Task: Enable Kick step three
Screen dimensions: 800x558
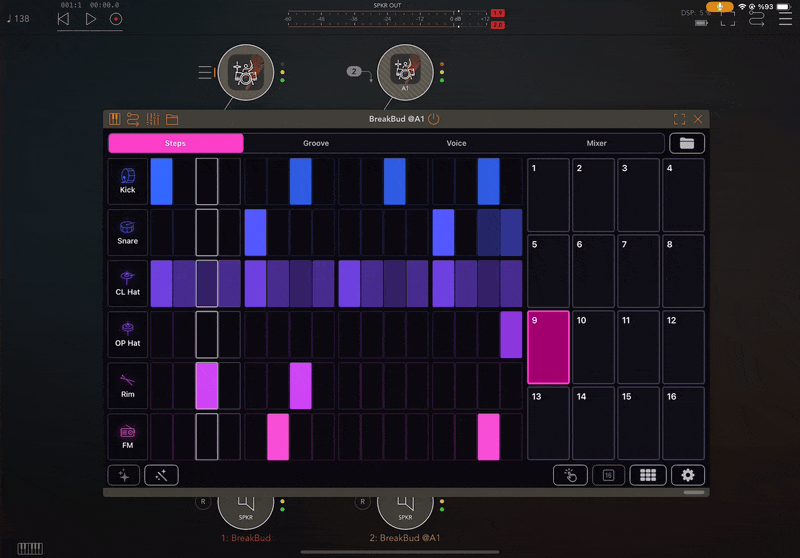Action: coord(207,181)
